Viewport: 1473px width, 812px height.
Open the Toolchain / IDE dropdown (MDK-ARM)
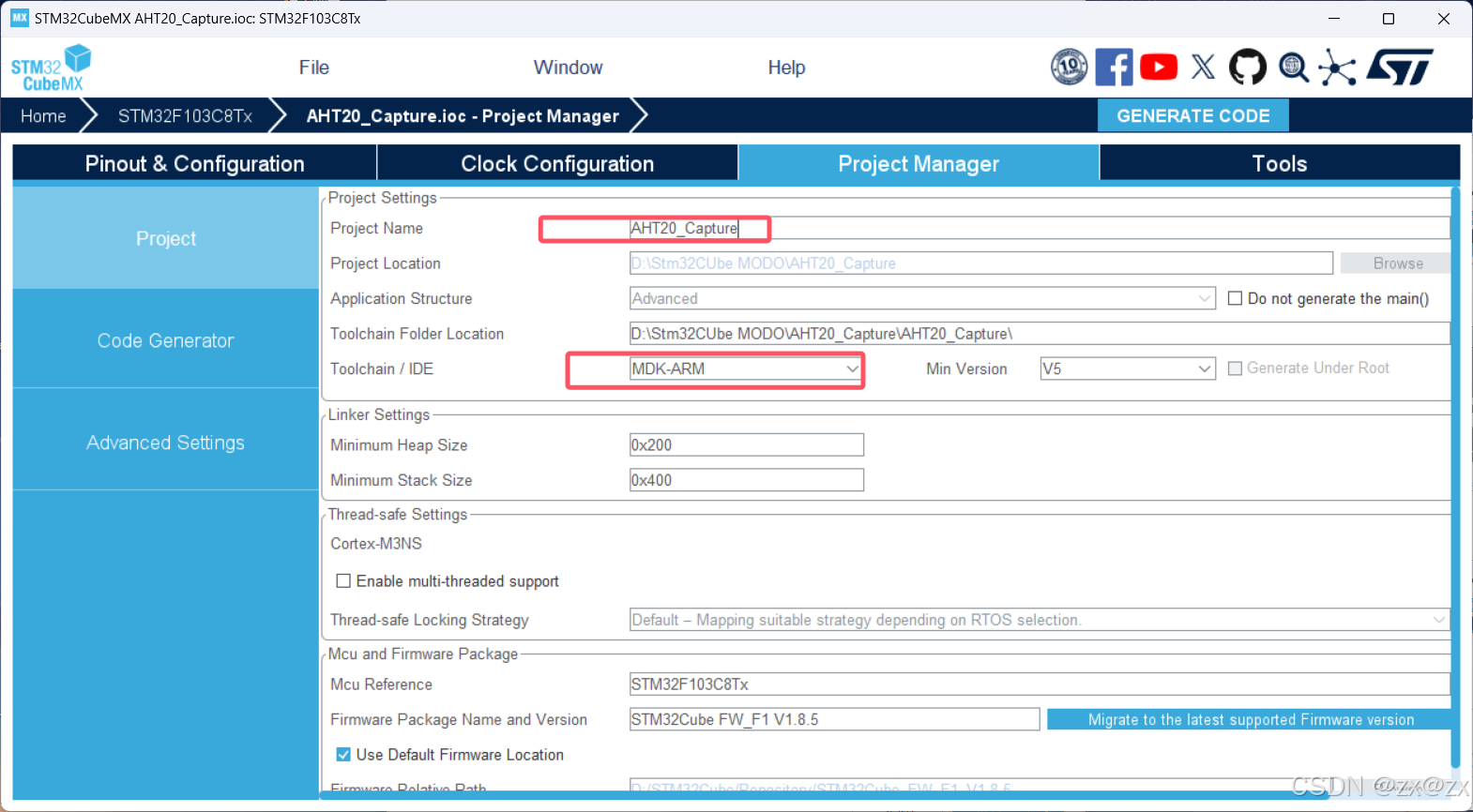[746, 368]
